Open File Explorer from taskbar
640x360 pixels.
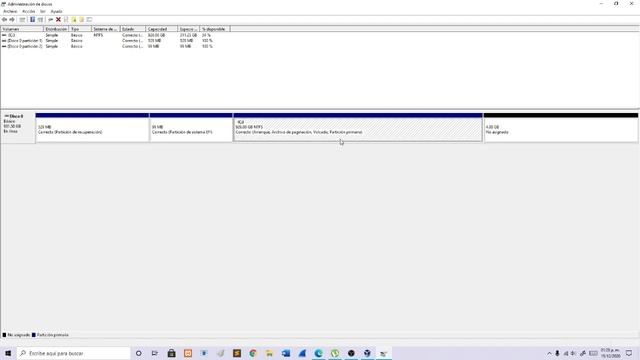click(269, 353)
